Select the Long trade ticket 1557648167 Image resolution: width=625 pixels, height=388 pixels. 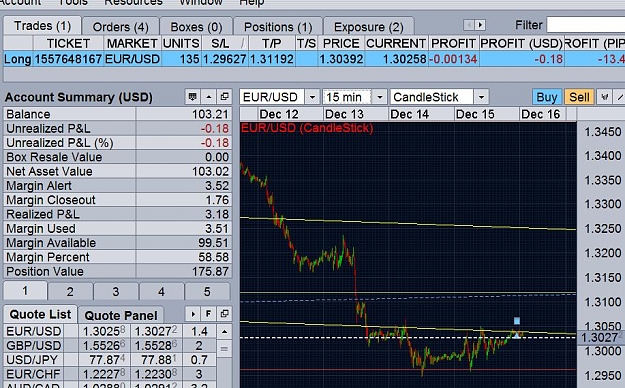coord(68,59)
